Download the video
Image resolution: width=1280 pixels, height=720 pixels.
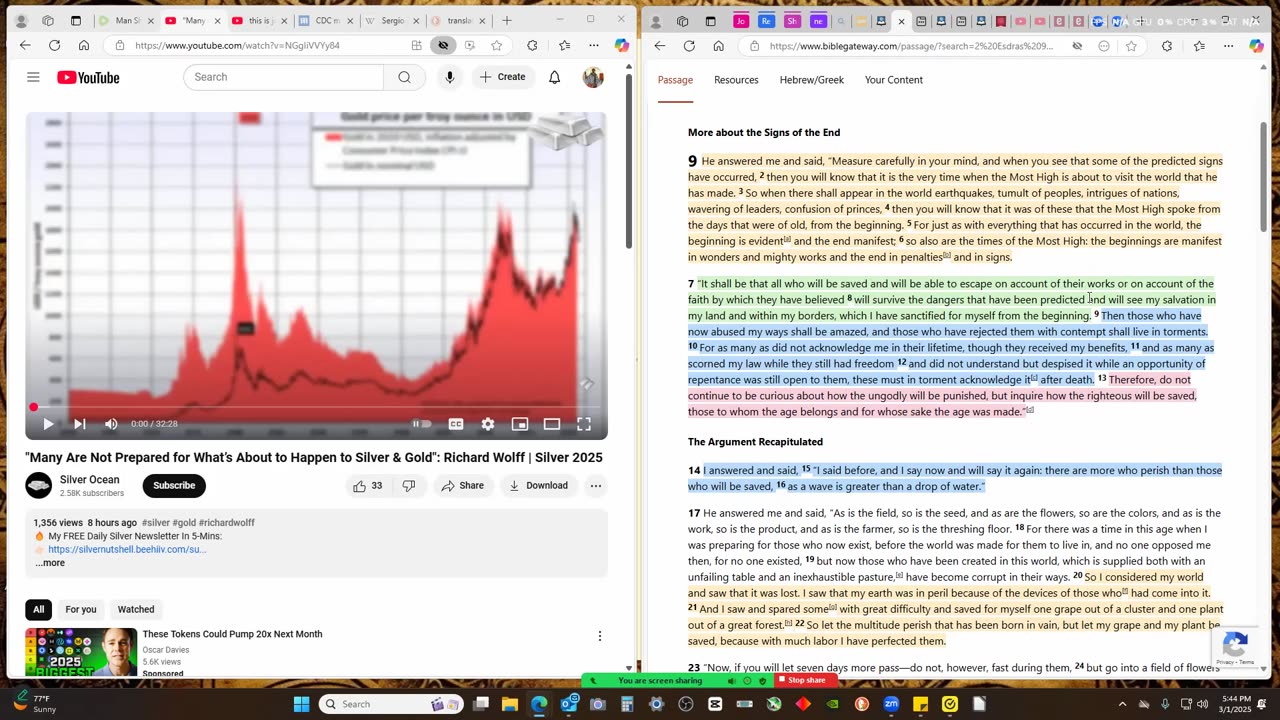coord(538,486)
